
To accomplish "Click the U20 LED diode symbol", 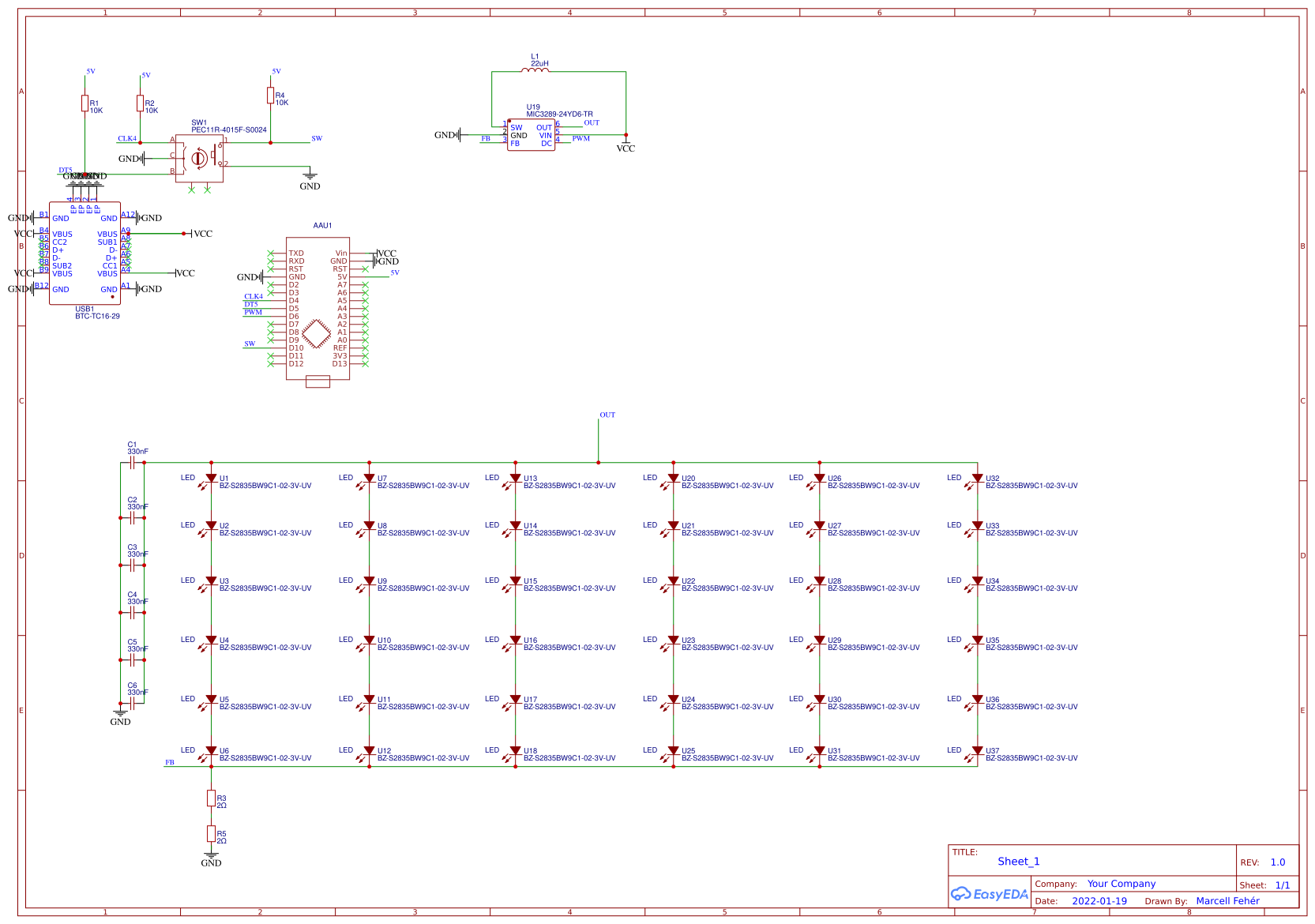I will pyautogui.click(x=672, y=479).
